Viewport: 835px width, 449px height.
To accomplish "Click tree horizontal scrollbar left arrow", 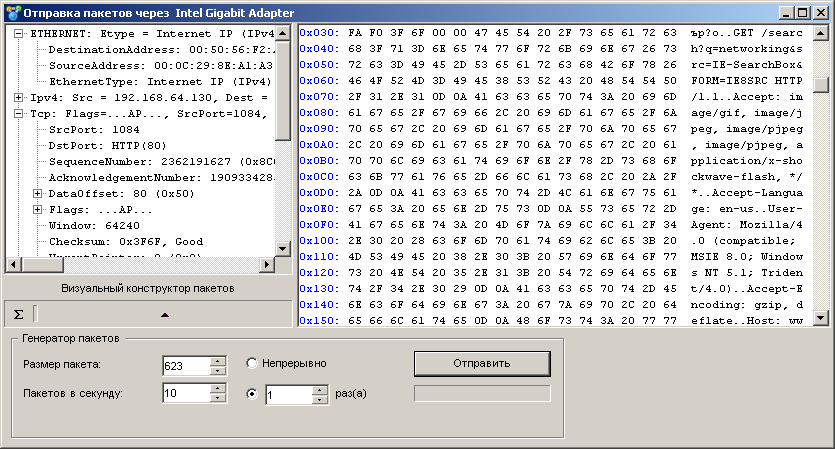I will pyautogui.click(x=14, y=264).
